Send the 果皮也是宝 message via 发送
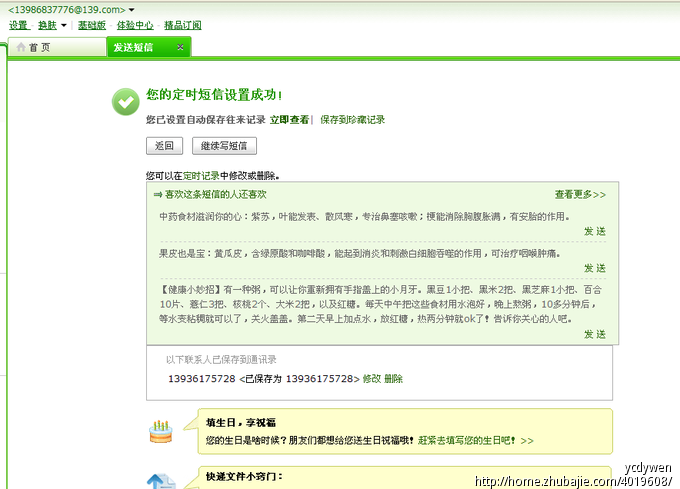Screen dimensions: 680x489 pyautogui.click(x=595, y=268)
